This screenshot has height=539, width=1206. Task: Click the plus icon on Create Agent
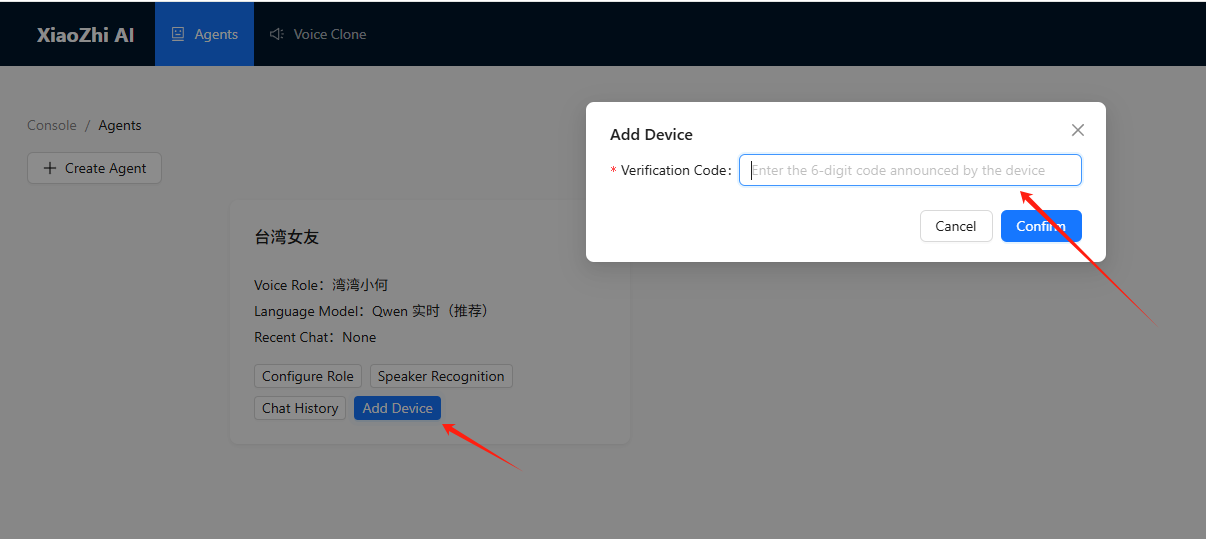click(x=49, y=168)
